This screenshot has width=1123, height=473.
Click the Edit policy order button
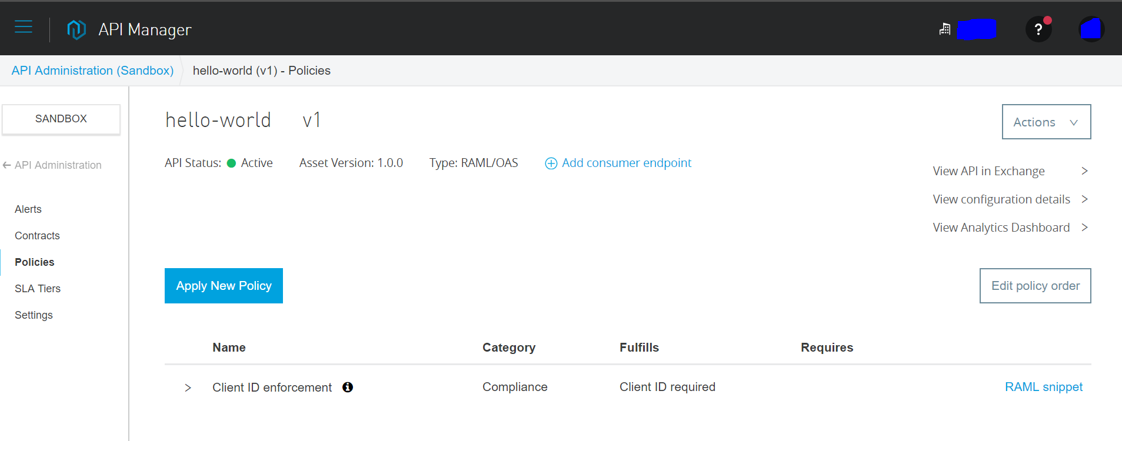click(1035, 286)
